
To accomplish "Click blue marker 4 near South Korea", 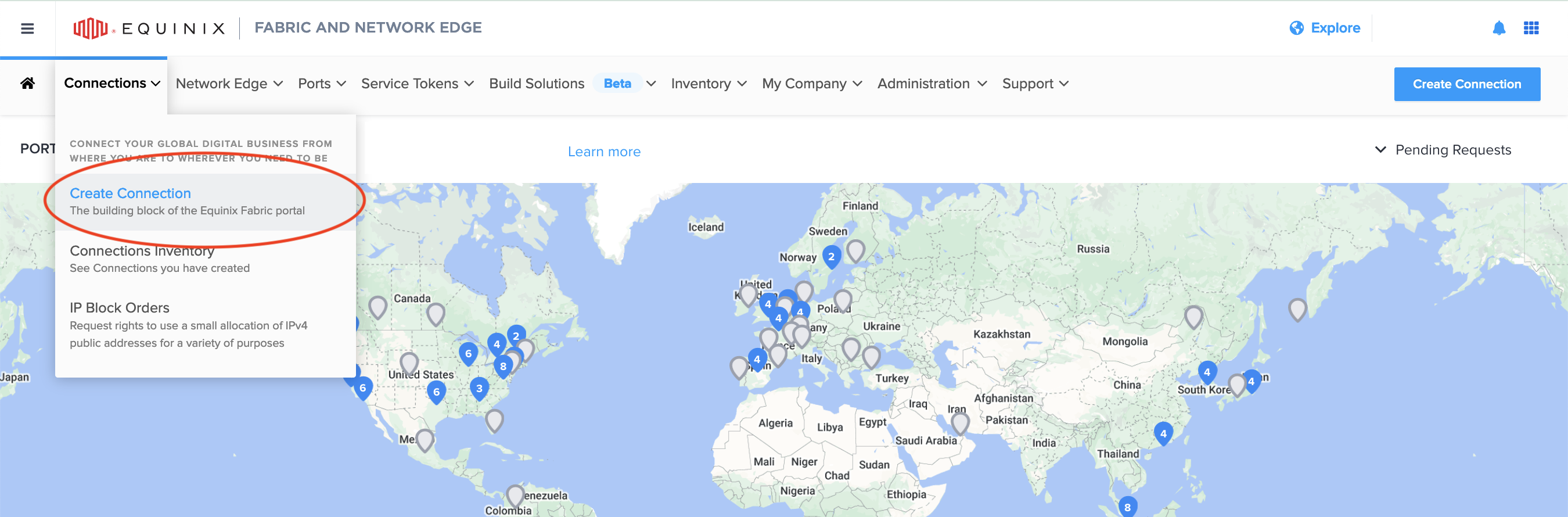I will (1207, 372).
